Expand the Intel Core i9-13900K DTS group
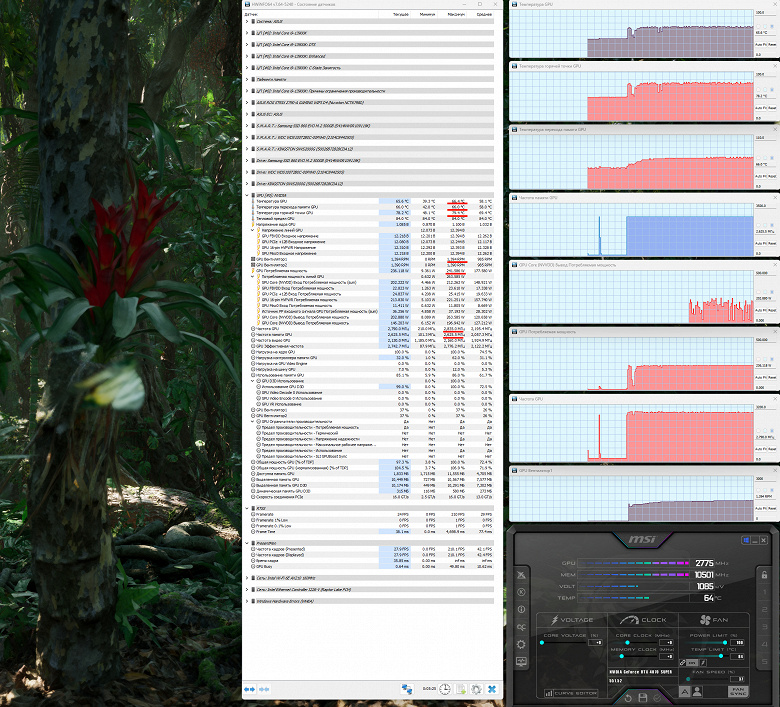Viewport: 780px width, 707px height. 247,44
